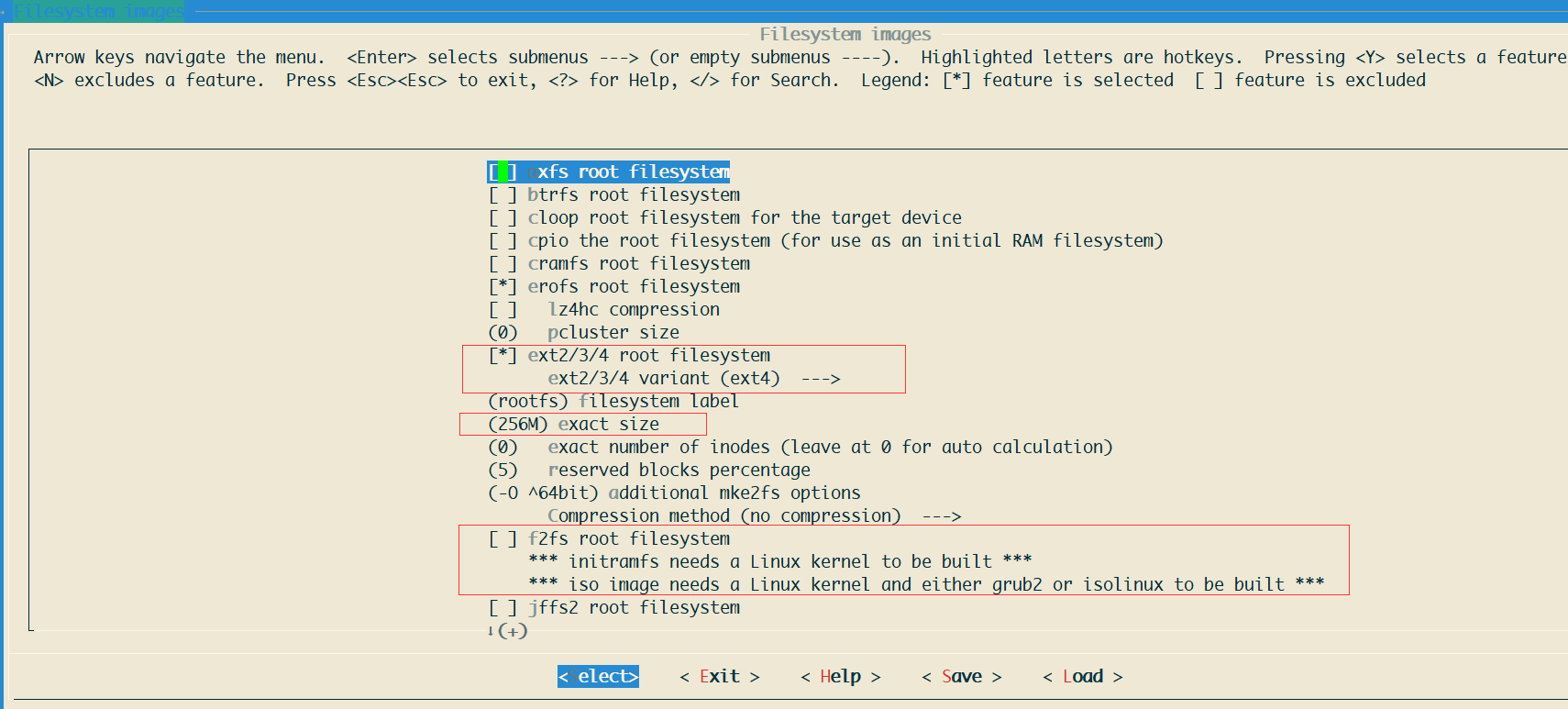
Task: Edit the (rootfs) filesystem label
Action: (613, 401)
